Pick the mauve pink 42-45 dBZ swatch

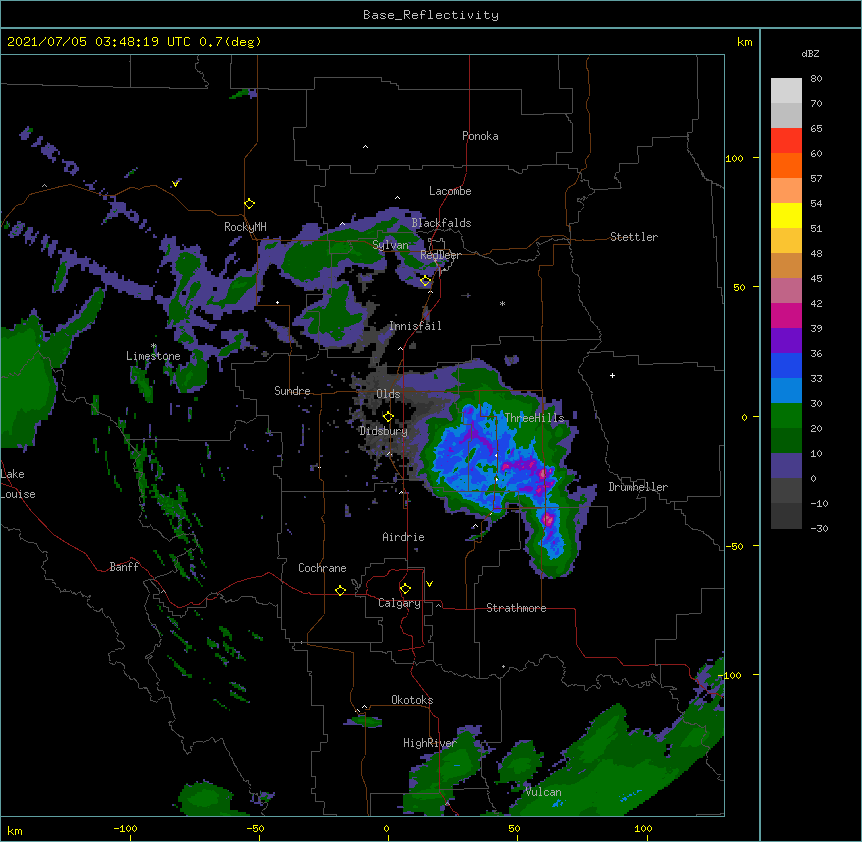click(x=786, y=290)
